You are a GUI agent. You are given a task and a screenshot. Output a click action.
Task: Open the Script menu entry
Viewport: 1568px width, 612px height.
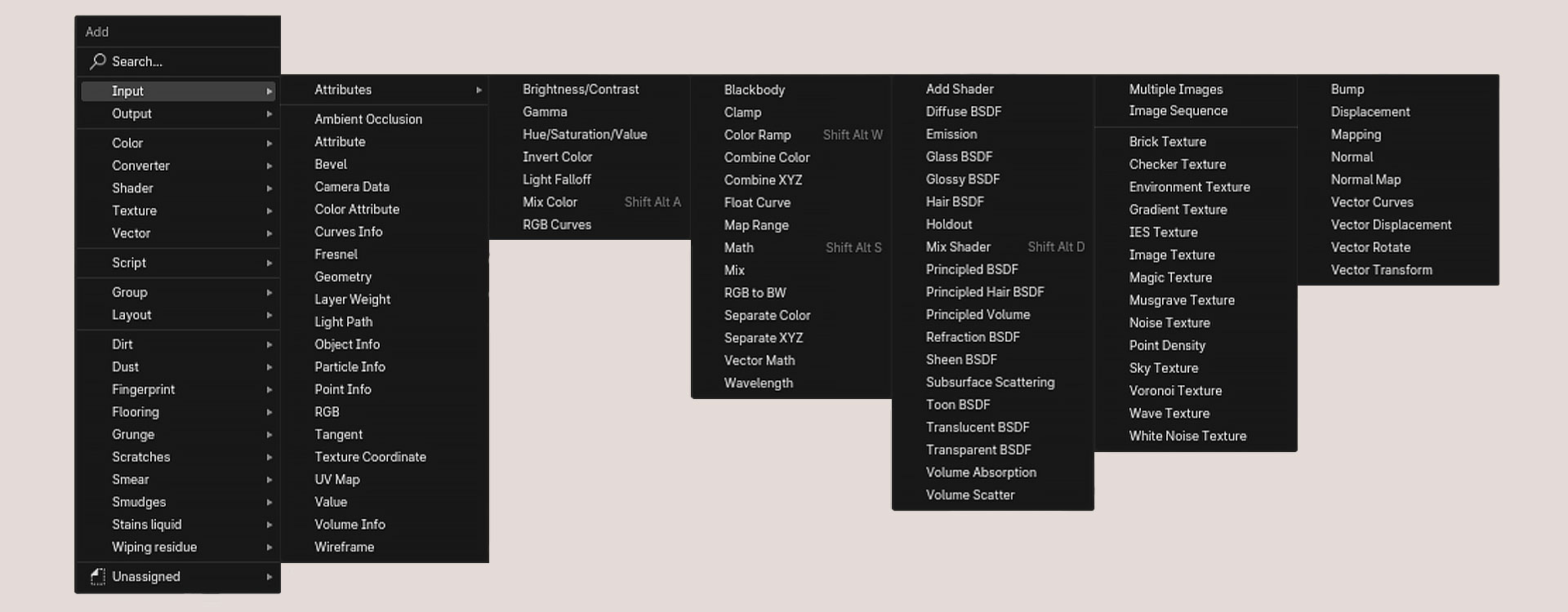[178, 263]
